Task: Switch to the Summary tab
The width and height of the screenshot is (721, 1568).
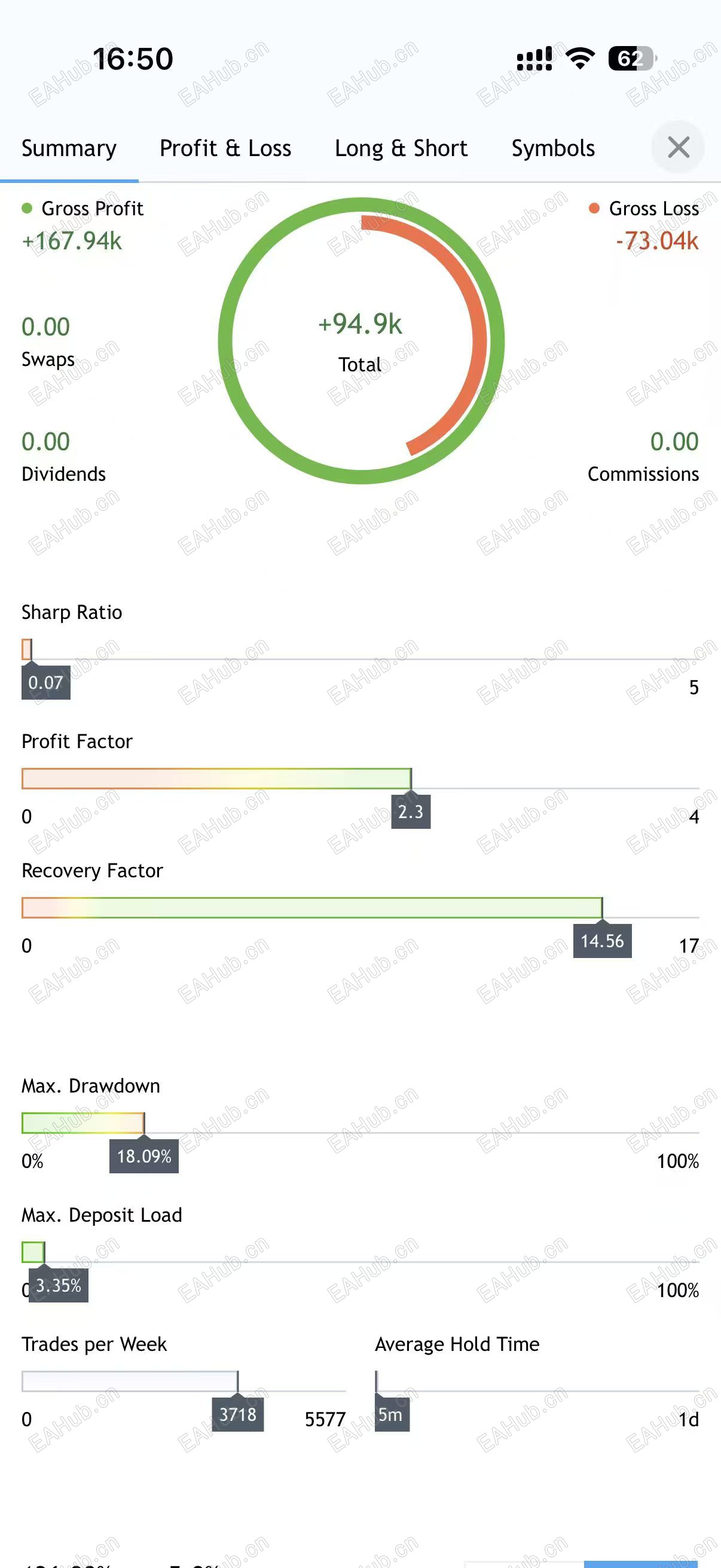Action: coord(69,148)
